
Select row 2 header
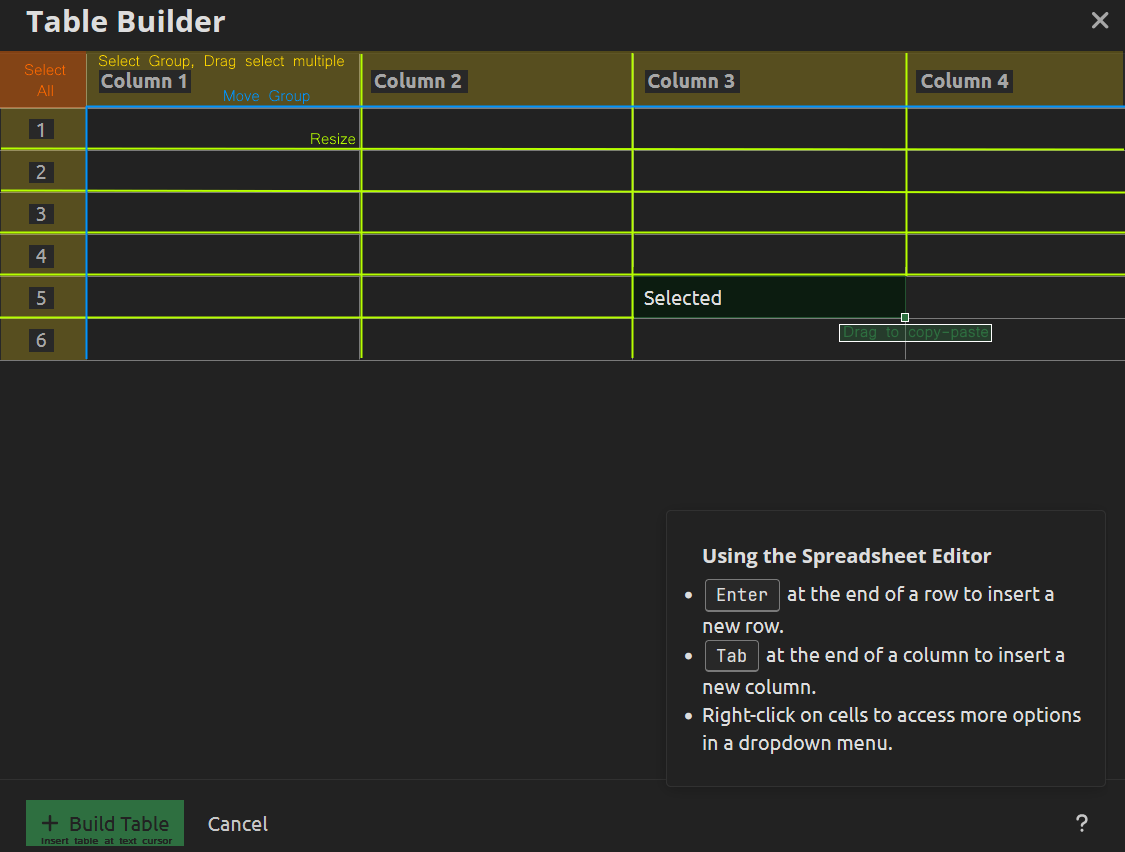click(43, 171)
